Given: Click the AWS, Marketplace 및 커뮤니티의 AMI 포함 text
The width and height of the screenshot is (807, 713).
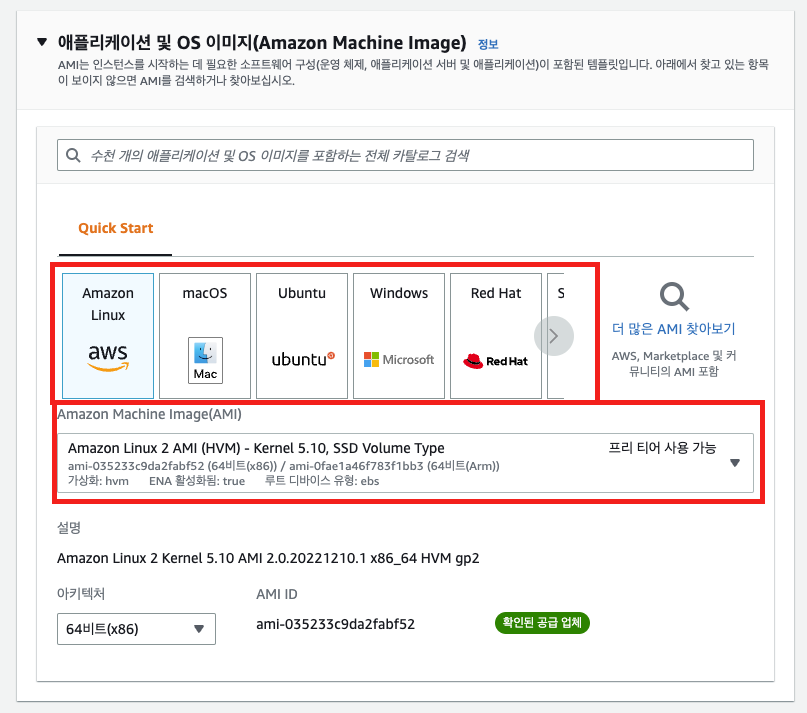Looking at the screenshot, I should coord(674,363).
